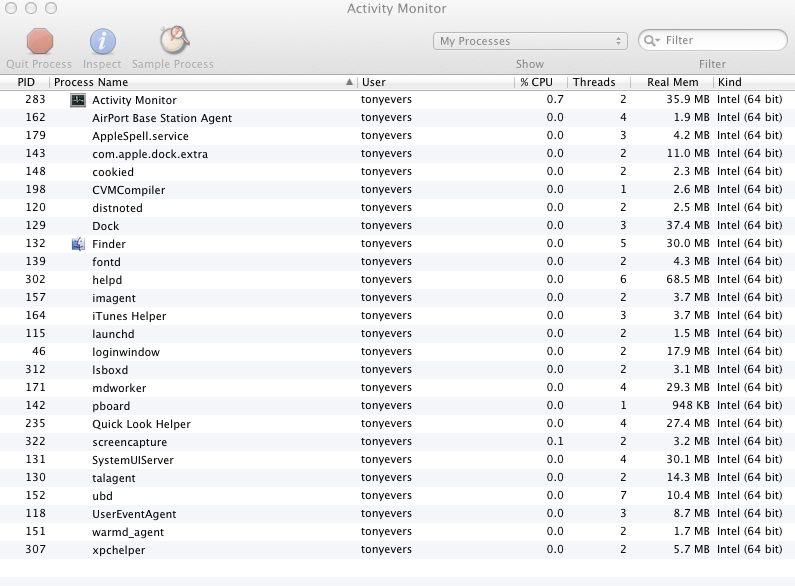Image resolution: width=795 pixels, height=586 pixels.
Task: Select the Quick Look Helper process
Action: pos(398,424)
